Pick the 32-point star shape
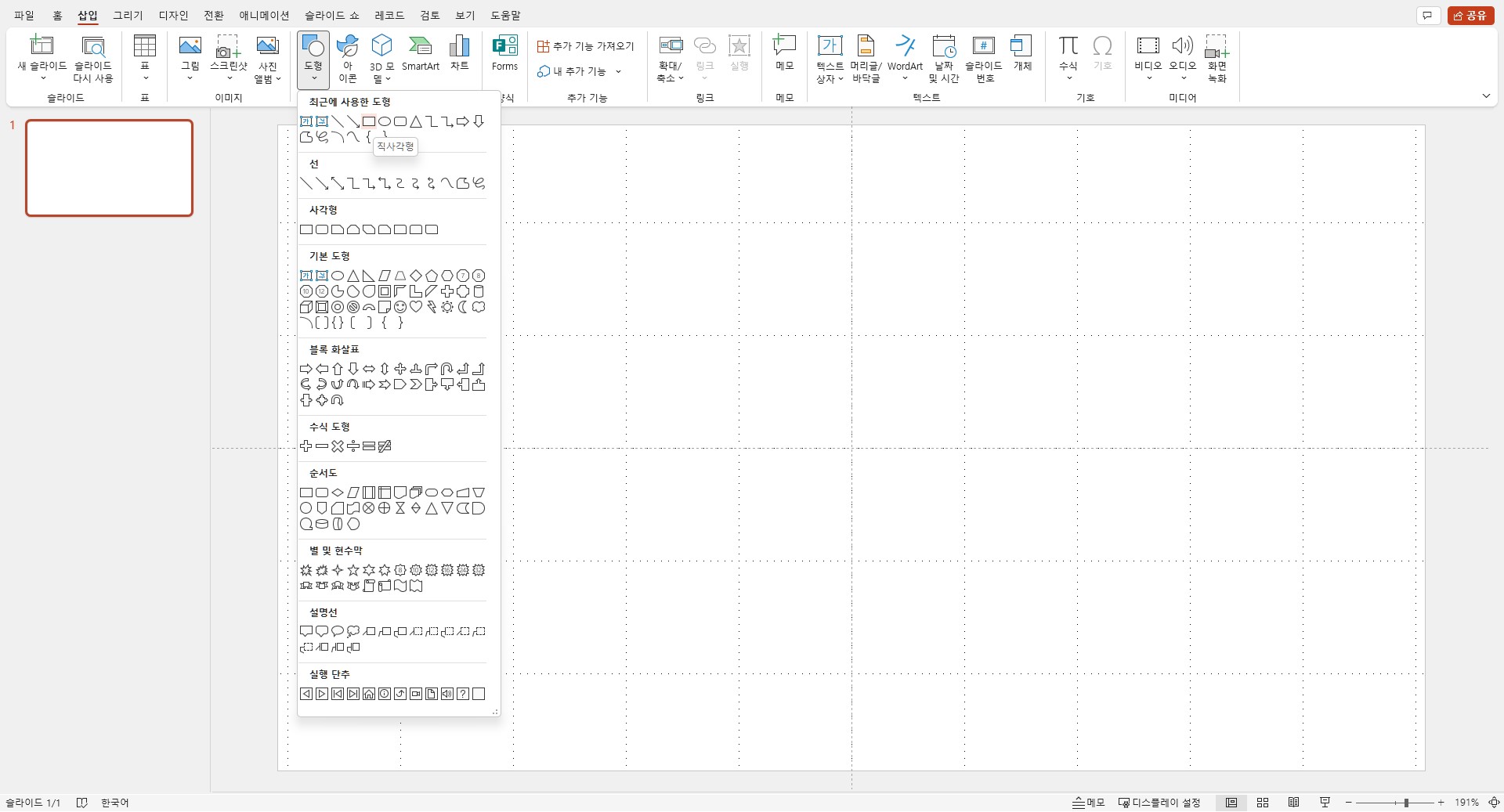The height and width of the screenshot is (812, 1504). coord(479,570)
